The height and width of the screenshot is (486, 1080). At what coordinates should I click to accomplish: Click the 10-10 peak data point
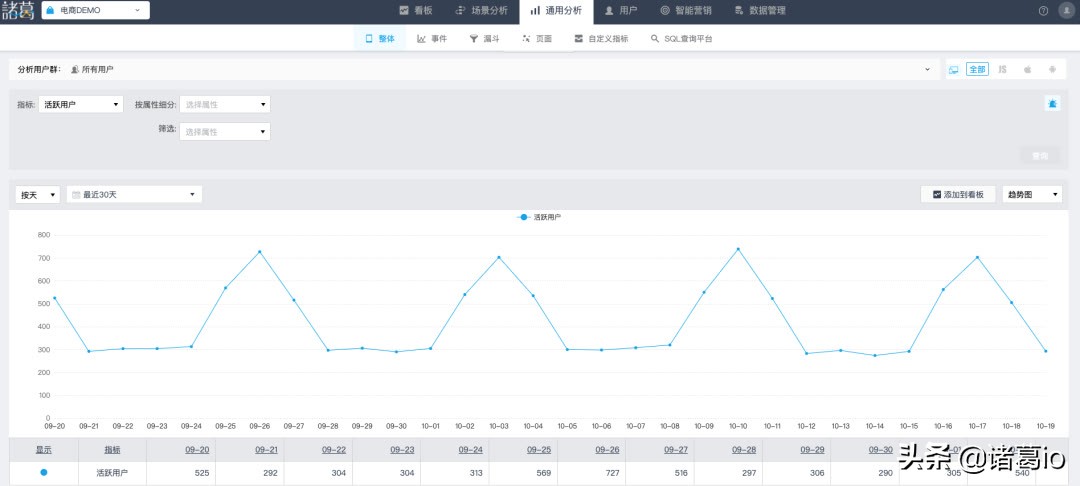point(738,249)
